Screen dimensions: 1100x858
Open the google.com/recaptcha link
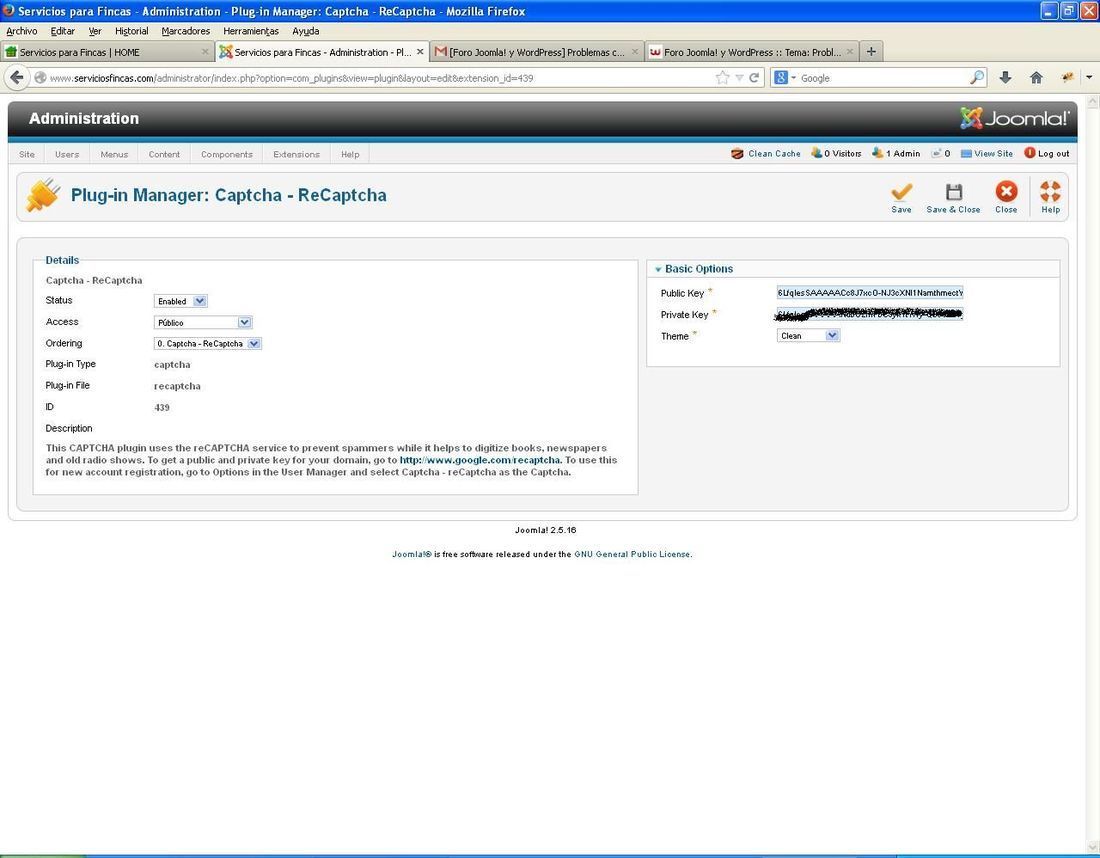480,460
